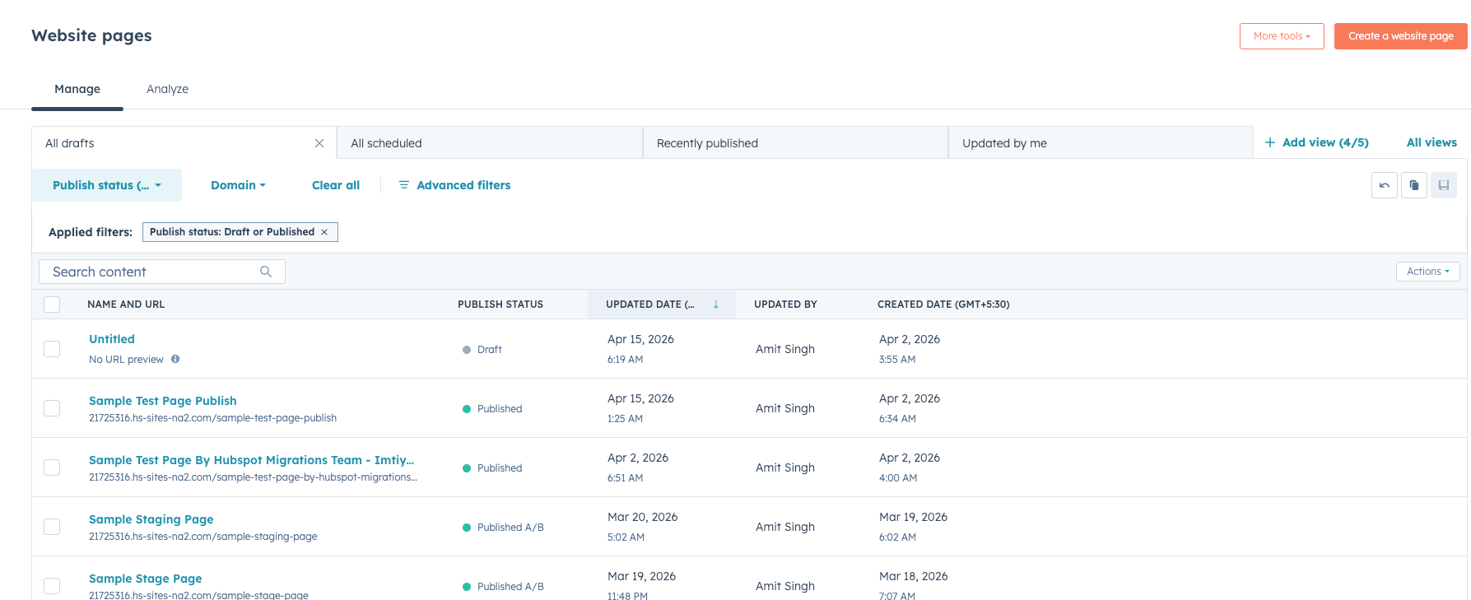Click the Advanced filters button

point(454,185)
